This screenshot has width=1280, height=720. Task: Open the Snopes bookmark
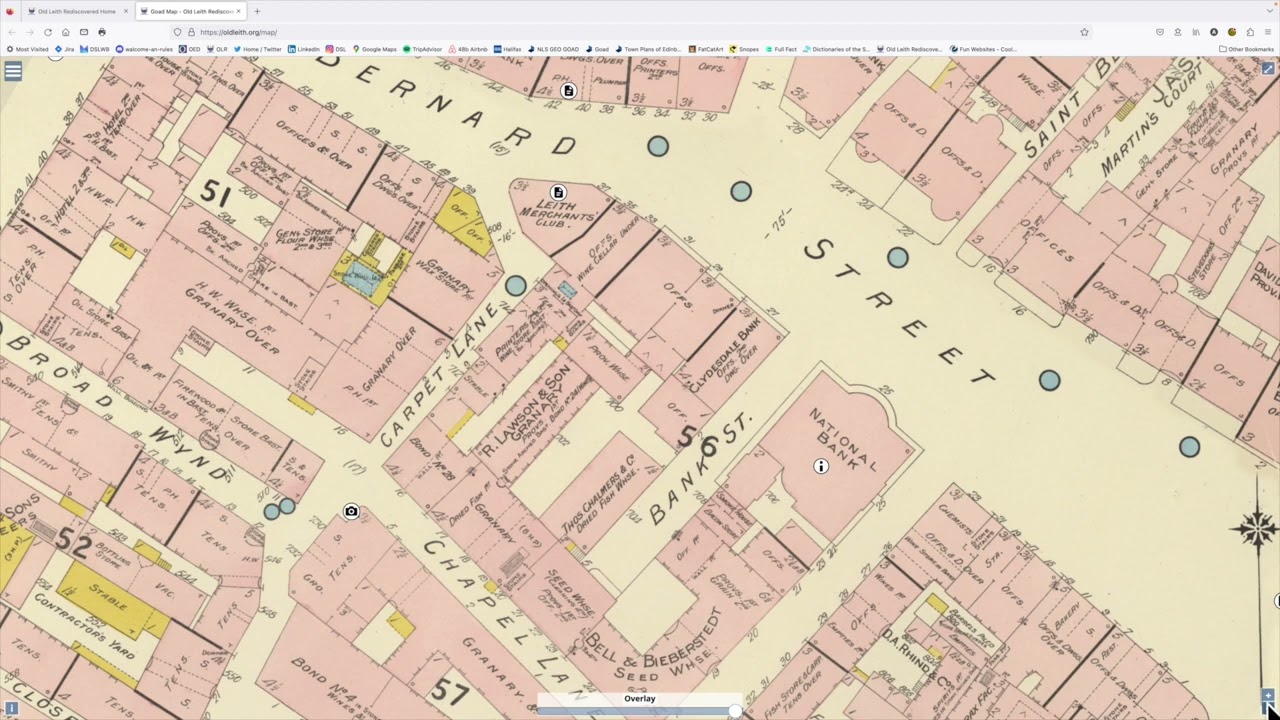click(744, 49)
